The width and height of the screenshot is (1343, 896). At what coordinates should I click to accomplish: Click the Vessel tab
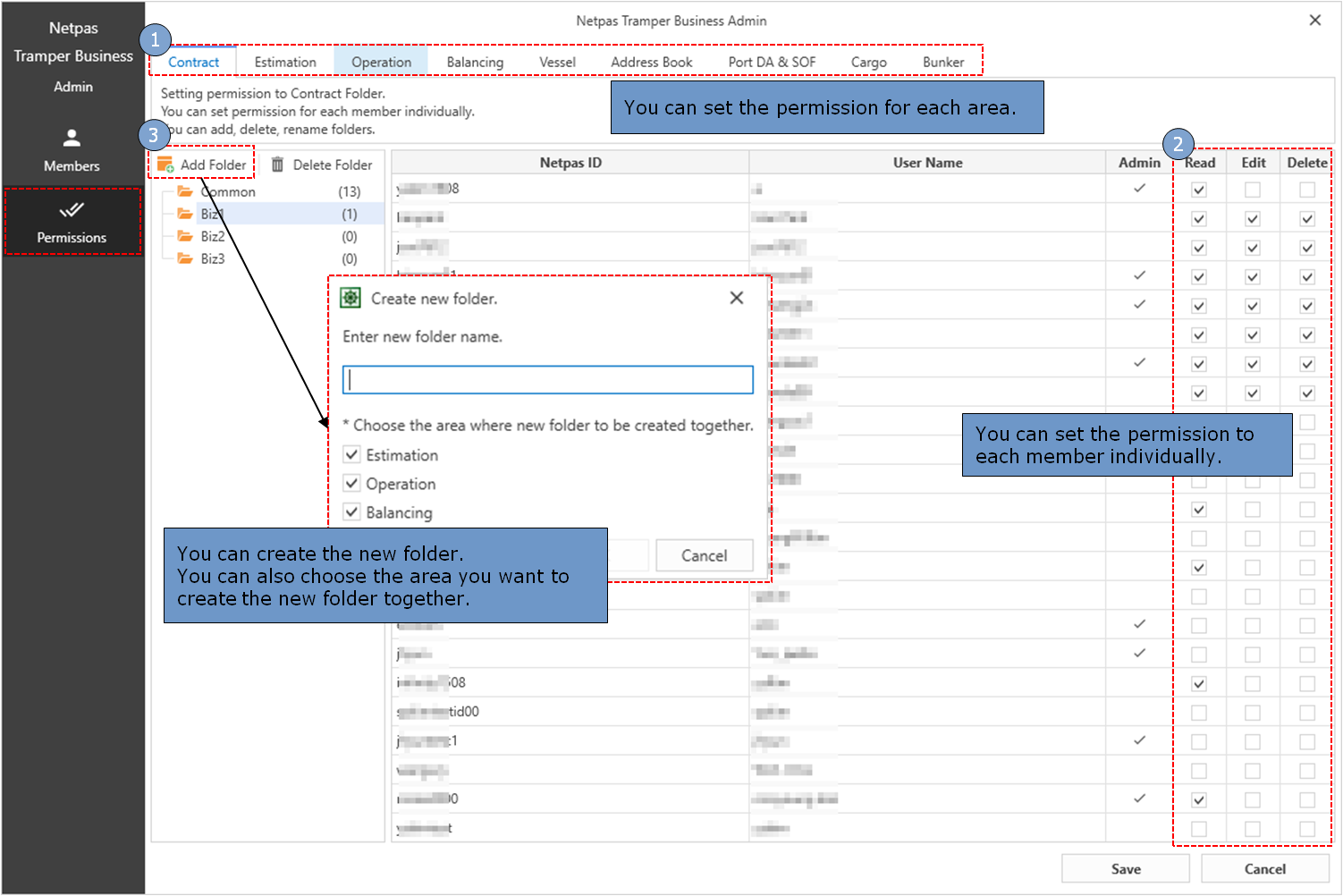point(557,62)
